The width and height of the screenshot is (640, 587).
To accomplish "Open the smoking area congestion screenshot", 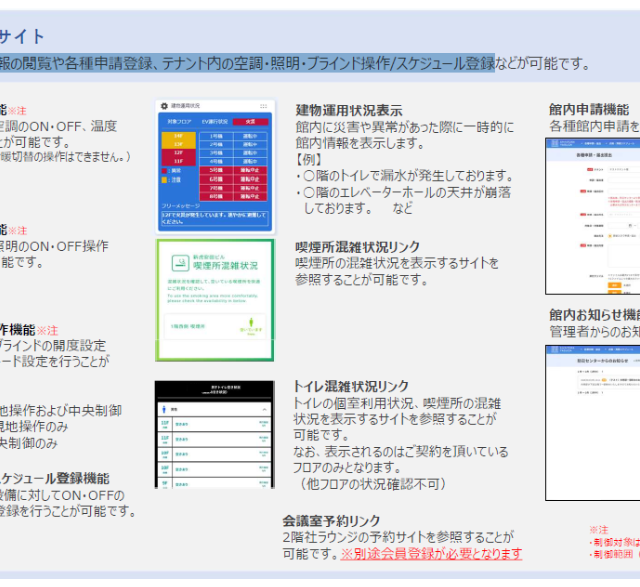I will 214,299.
